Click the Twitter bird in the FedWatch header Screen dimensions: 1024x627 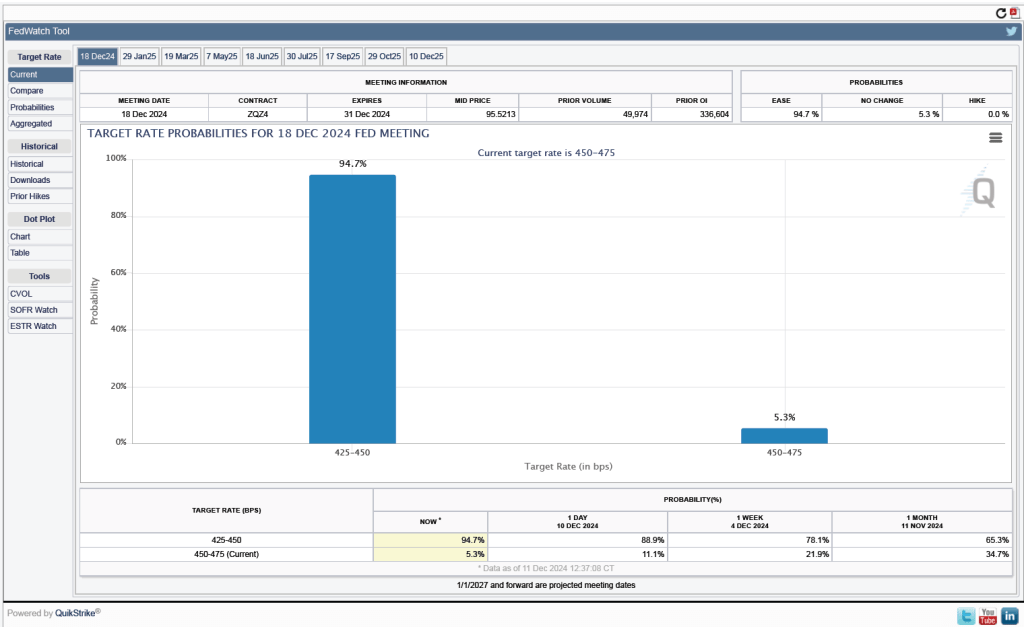click(x=1011, y=32)
